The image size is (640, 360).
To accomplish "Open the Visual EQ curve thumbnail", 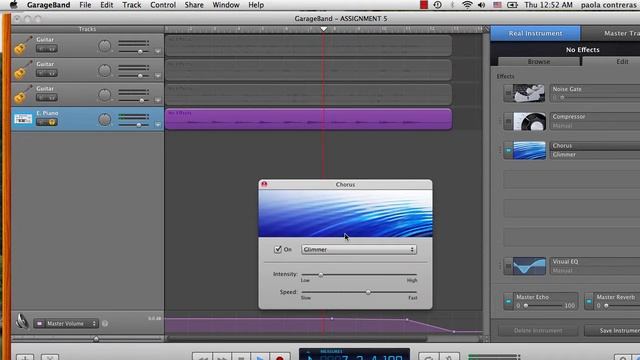I will [529, 266].
